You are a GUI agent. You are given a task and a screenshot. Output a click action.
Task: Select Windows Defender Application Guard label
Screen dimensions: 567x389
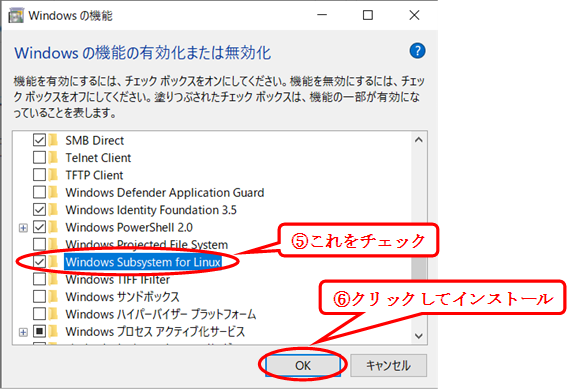[x=165, y=192]
